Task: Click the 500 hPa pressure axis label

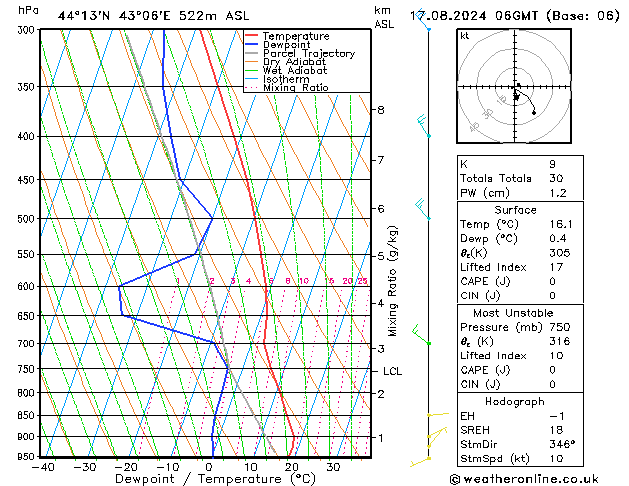Action: (x=28, y=219)
